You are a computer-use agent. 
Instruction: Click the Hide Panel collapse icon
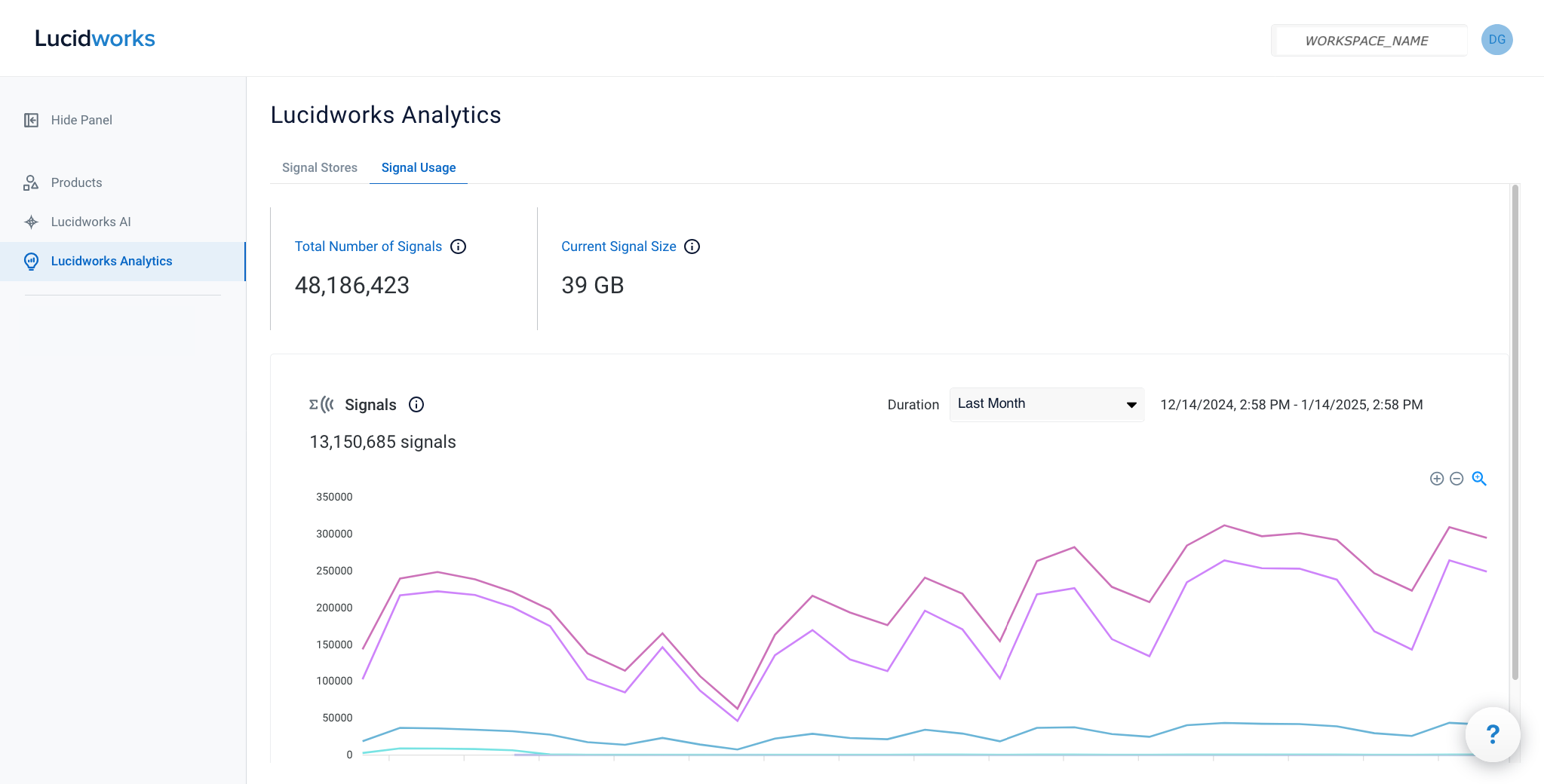point(31,120)
